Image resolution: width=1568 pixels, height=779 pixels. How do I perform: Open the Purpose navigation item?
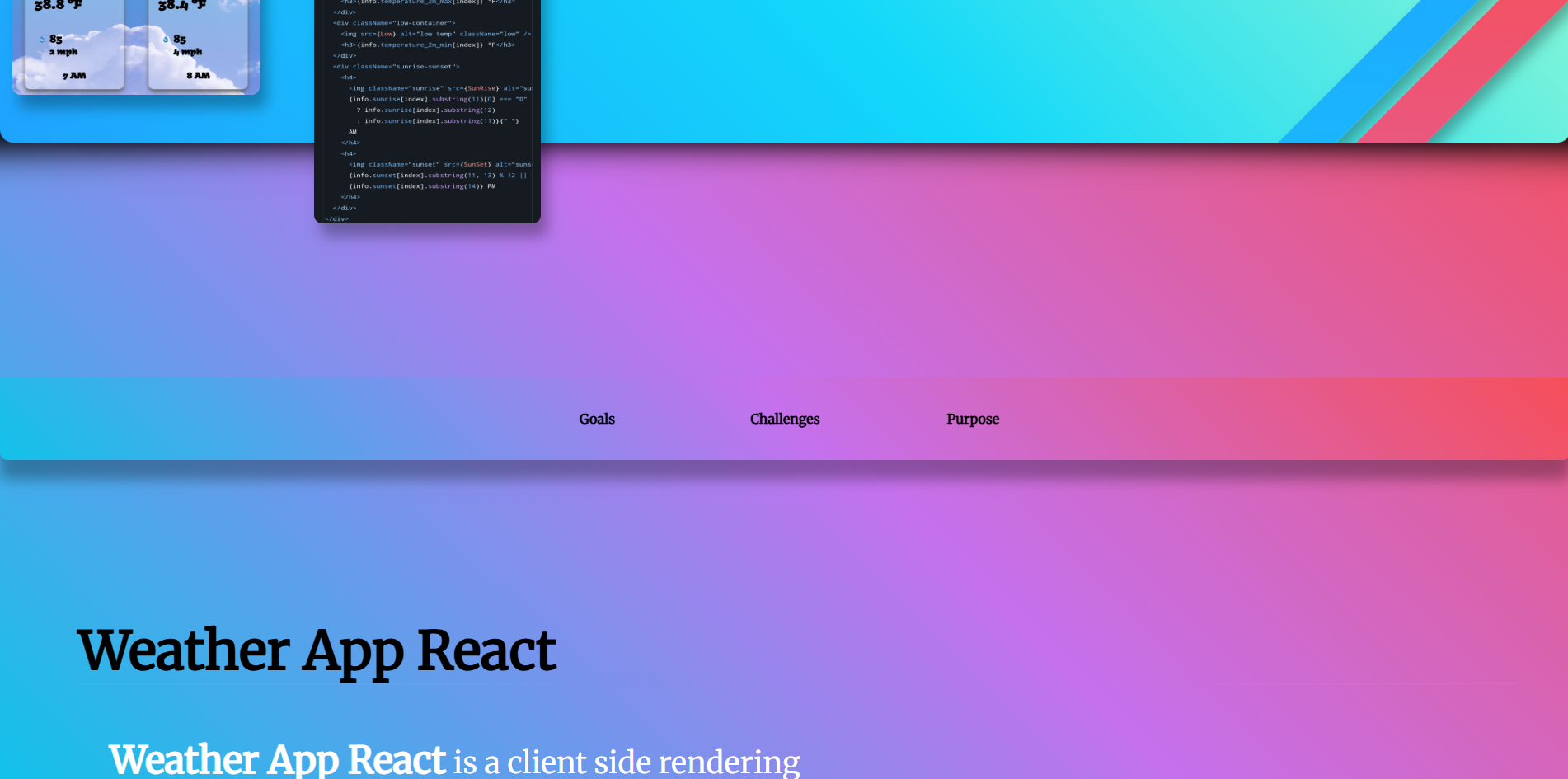coord(973,419)
